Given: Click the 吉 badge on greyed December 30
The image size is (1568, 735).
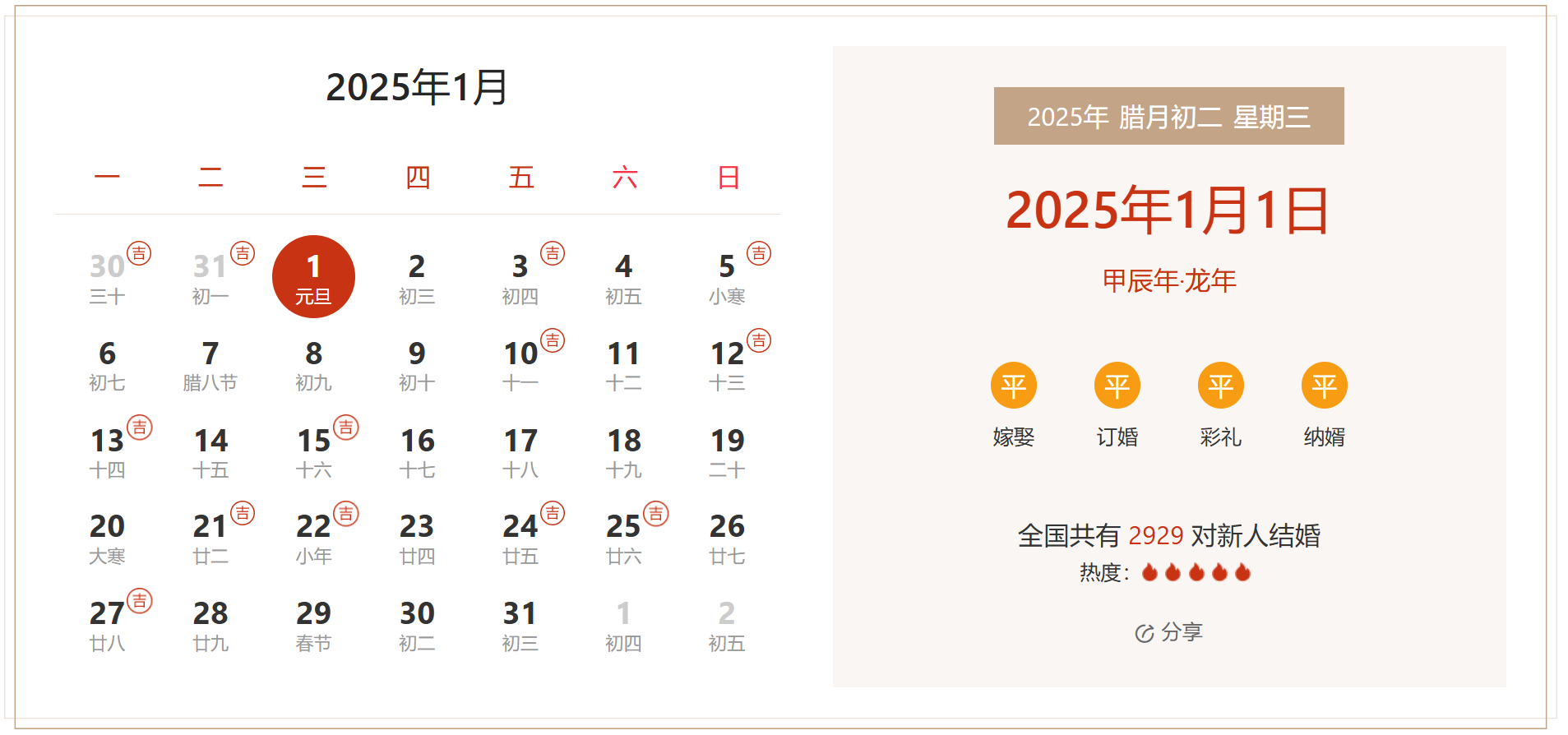Looking at the screenshot, I should (x=140, y=253).
